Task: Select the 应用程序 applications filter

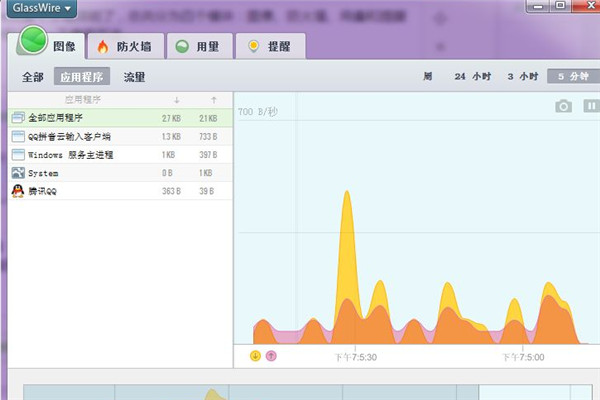Action: click(82, 77)
